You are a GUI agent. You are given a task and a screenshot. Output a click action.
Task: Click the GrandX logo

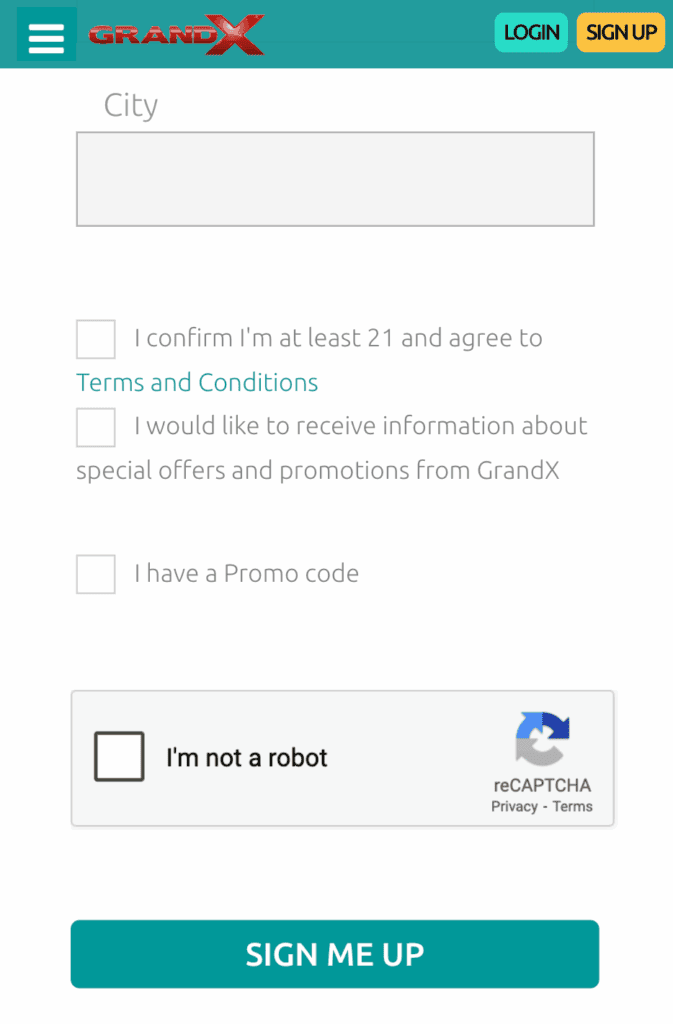coord(177,35)
